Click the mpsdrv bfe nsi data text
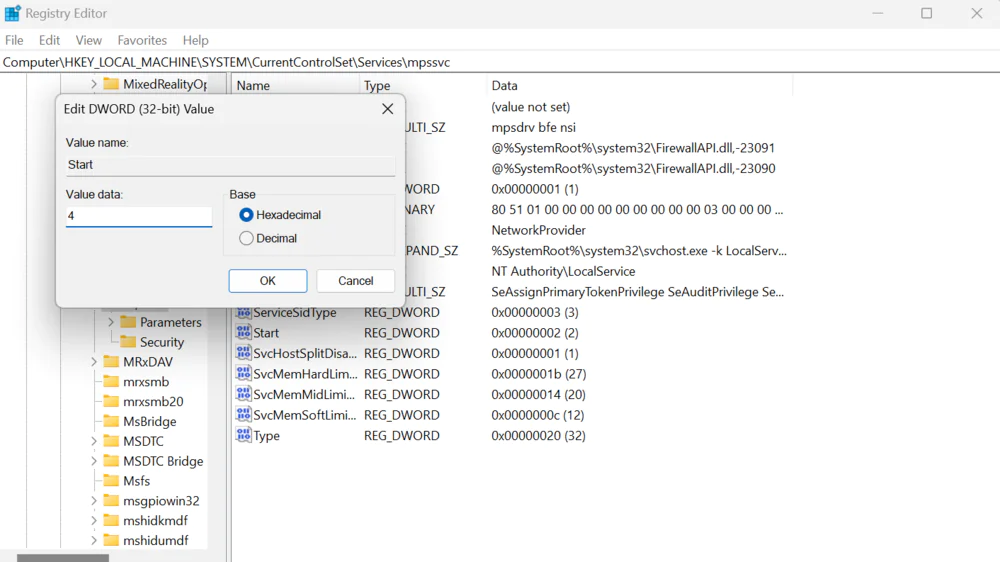The height and width of the screenshot is (562, 1000). tap(533, 128)
